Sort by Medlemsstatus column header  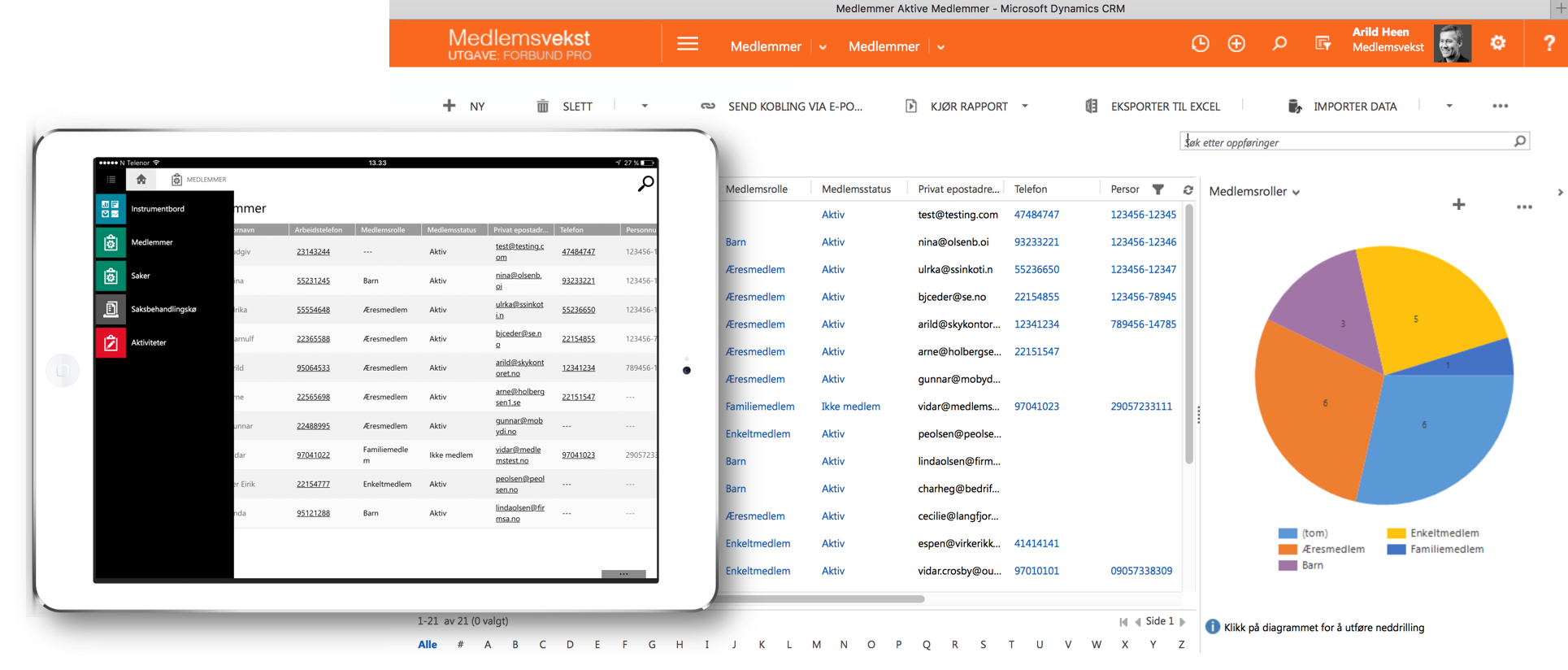(856, 189)
